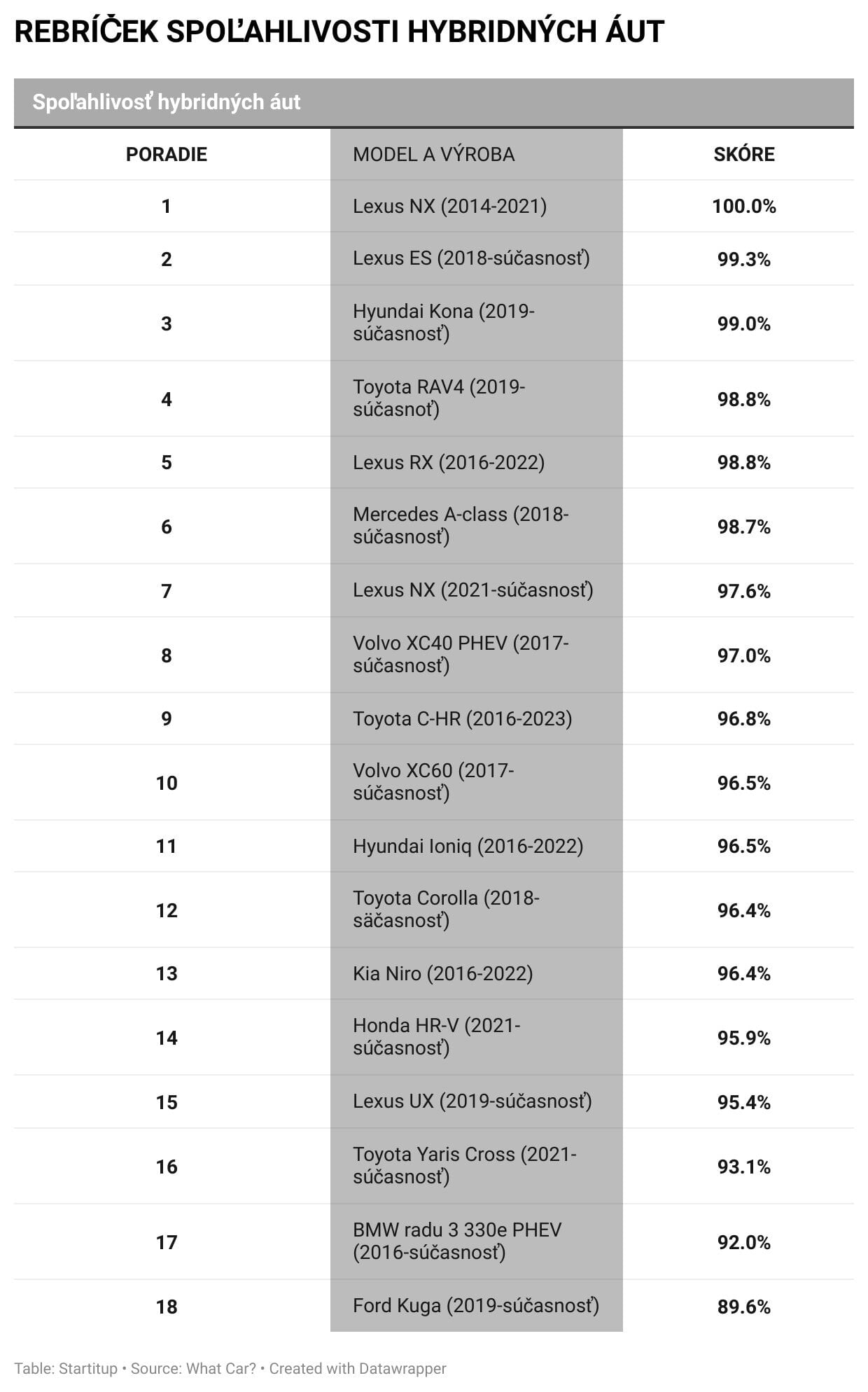Image resolution: width=868 pixels, height=1392 pixels.
Task: Click the 89.6% score for Ford Kuga
Action: click(743, 1307)
